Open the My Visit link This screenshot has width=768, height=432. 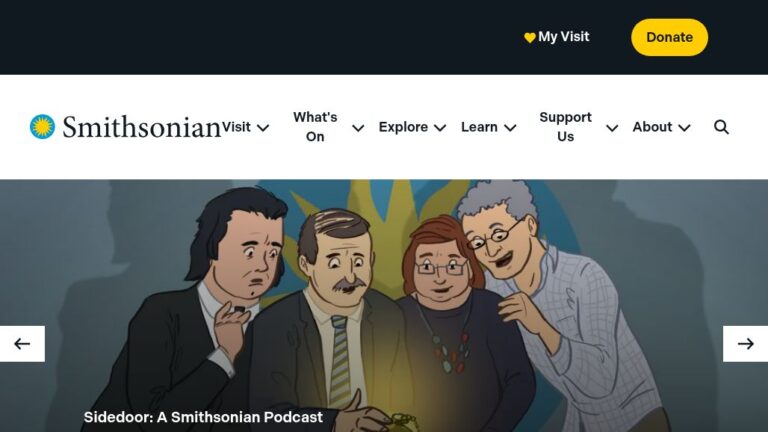coord(564,37)
